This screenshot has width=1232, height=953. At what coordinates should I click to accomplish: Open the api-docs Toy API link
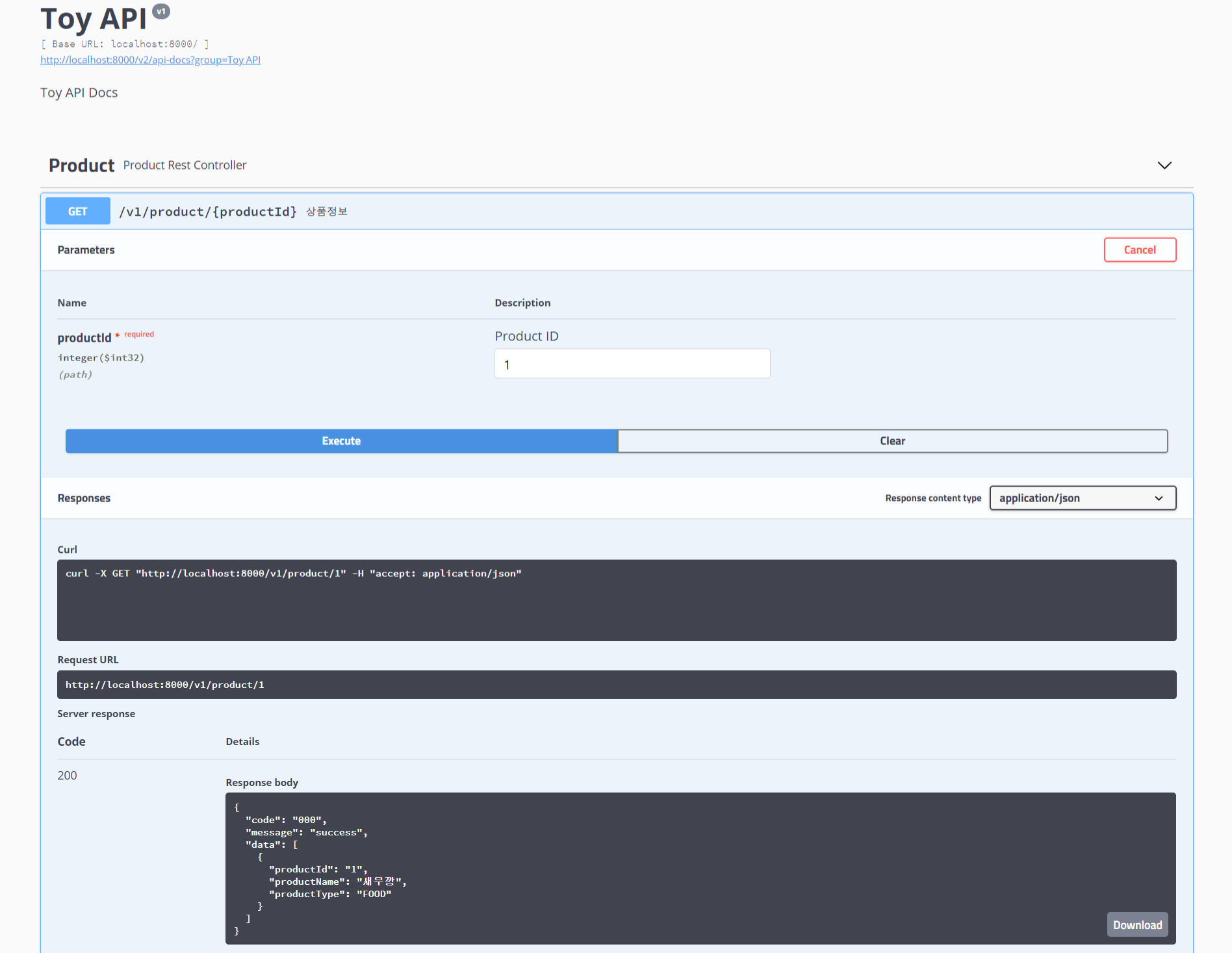(x=150, y=60)
